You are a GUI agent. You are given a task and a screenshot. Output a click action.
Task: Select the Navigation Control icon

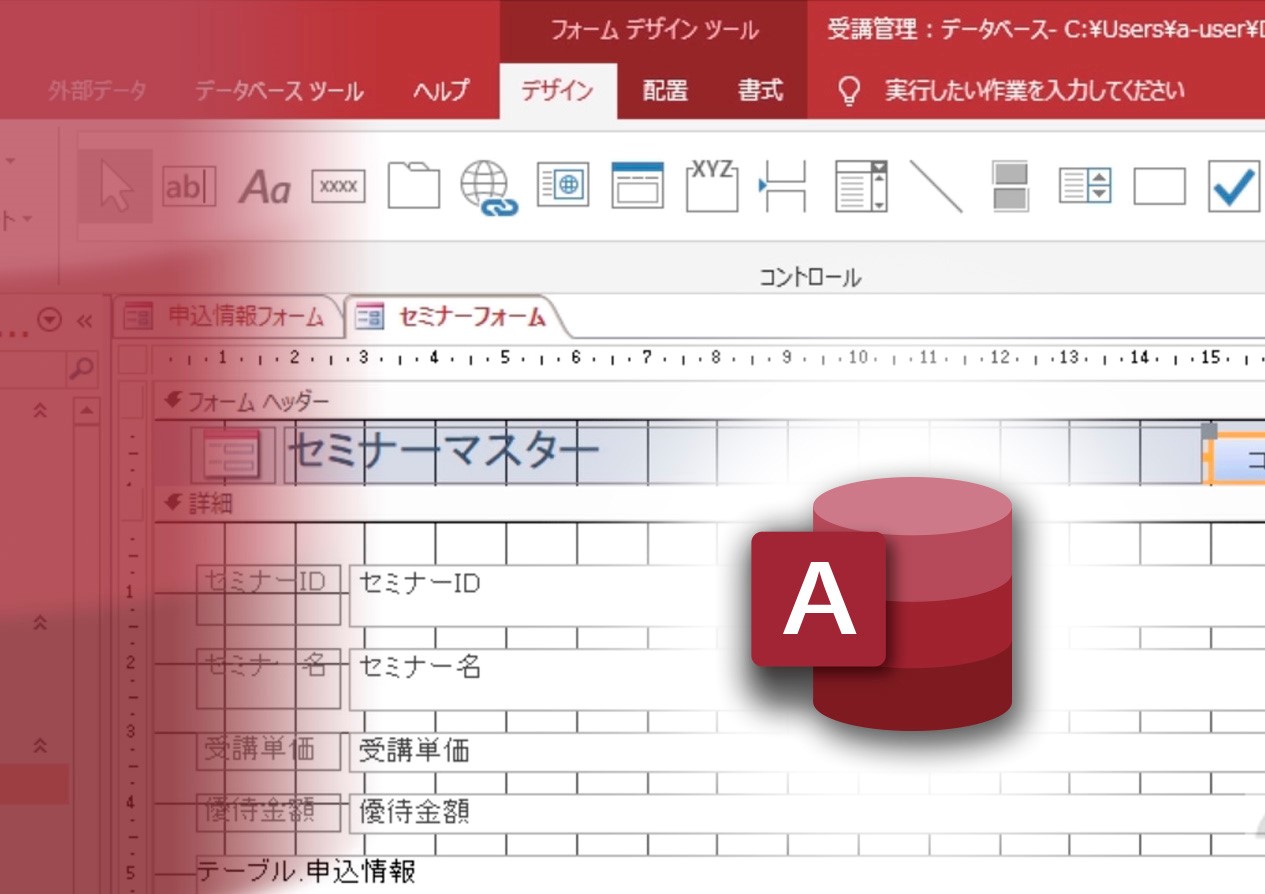(638, 187)
